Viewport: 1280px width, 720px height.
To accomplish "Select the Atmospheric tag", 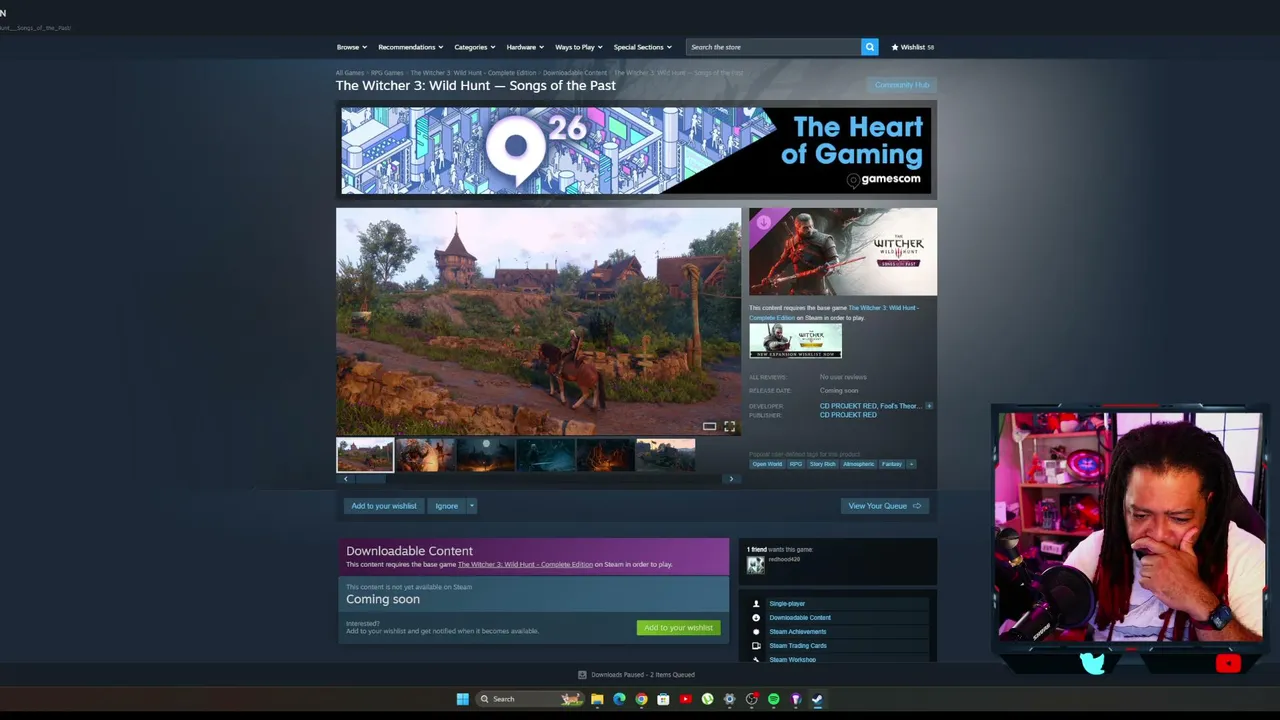I will 859,464.
